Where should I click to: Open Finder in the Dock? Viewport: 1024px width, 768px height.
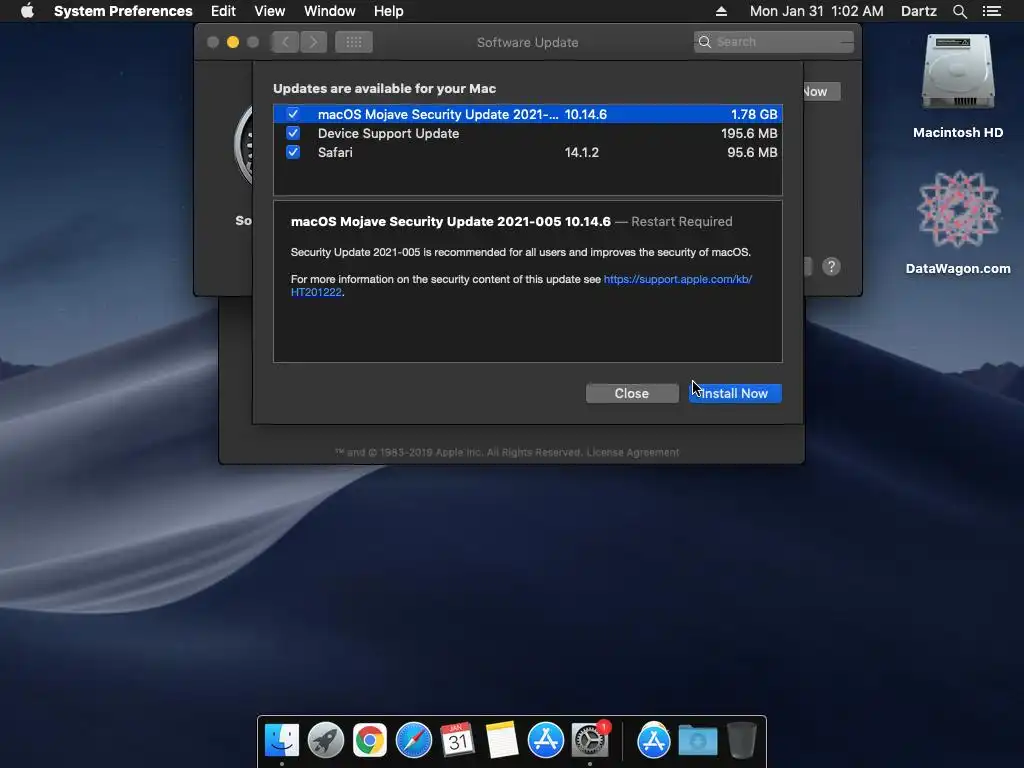pos(282,740)
